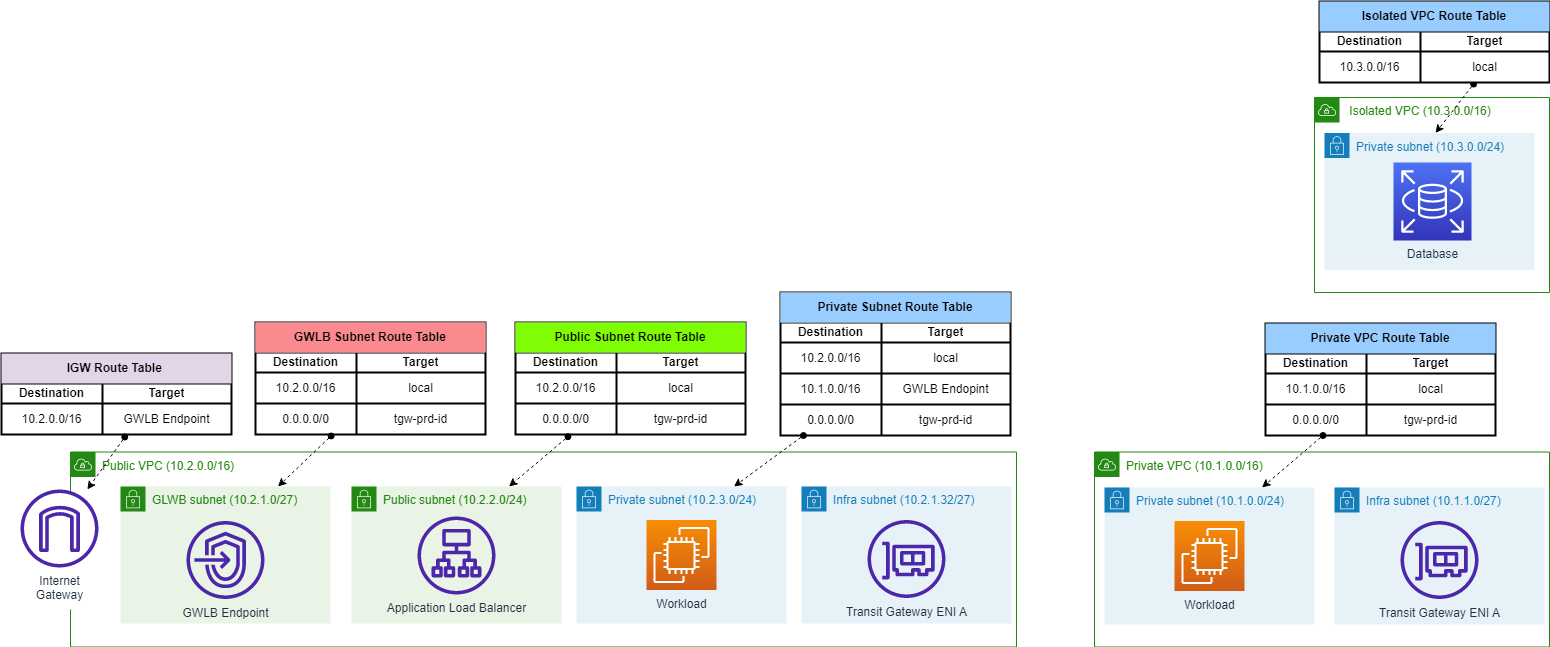Select Transit Gateway ENI icon in Private VPC
Image resolution: width=1550 pixels, height=647 pixels.
pos(1439,559)
